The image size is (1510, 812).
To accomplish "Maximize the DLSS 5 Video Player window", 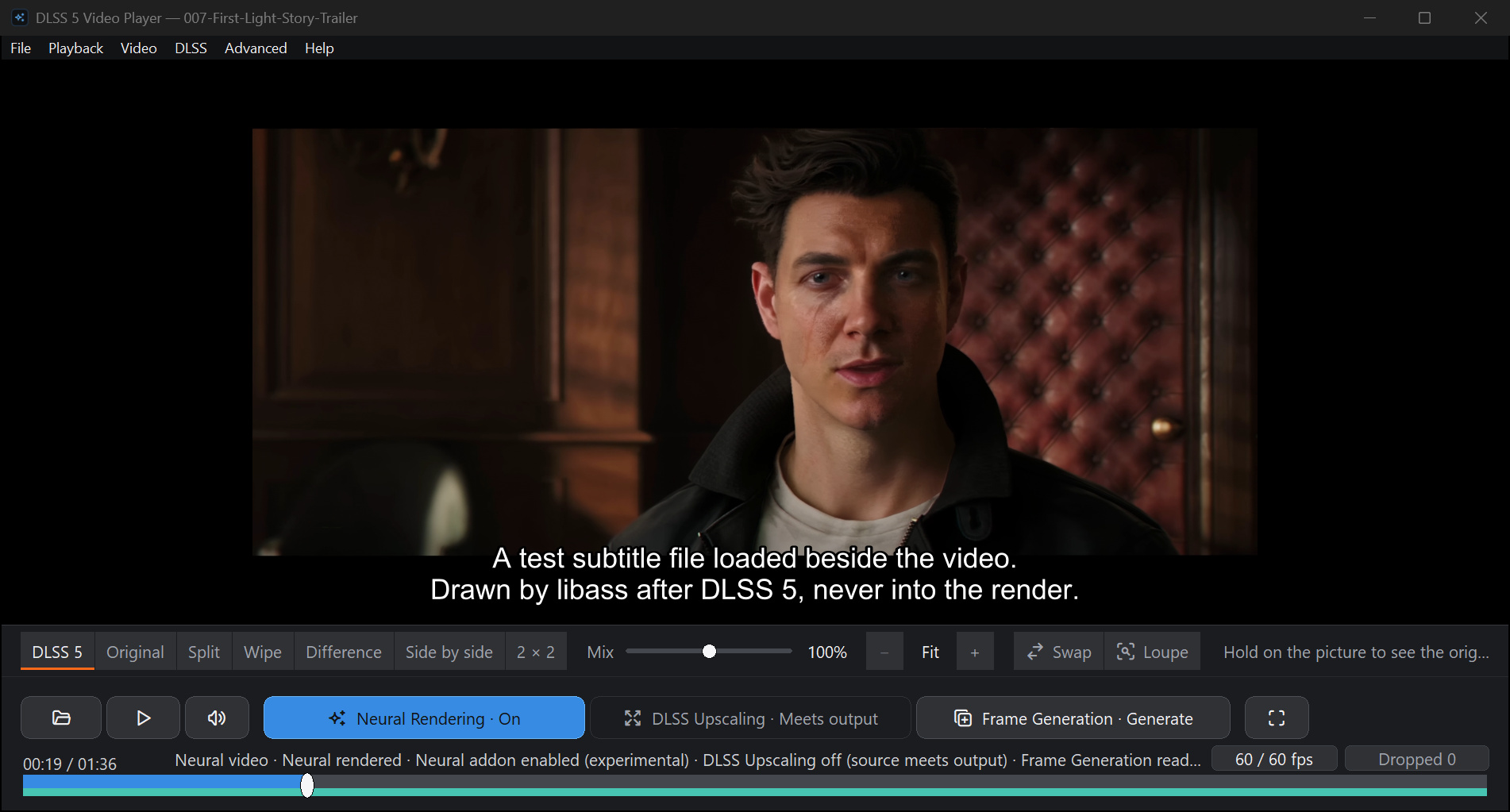I will click(x=1425, y=17).
